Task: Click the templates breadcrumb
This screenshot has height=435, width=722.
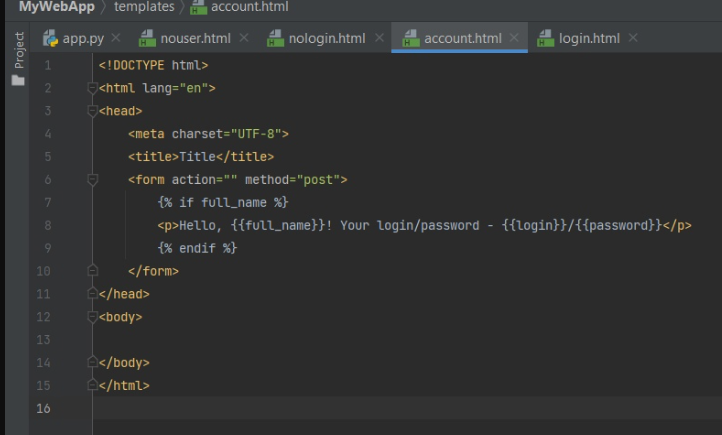Action: pyautogui.click(x=144, y=6)
